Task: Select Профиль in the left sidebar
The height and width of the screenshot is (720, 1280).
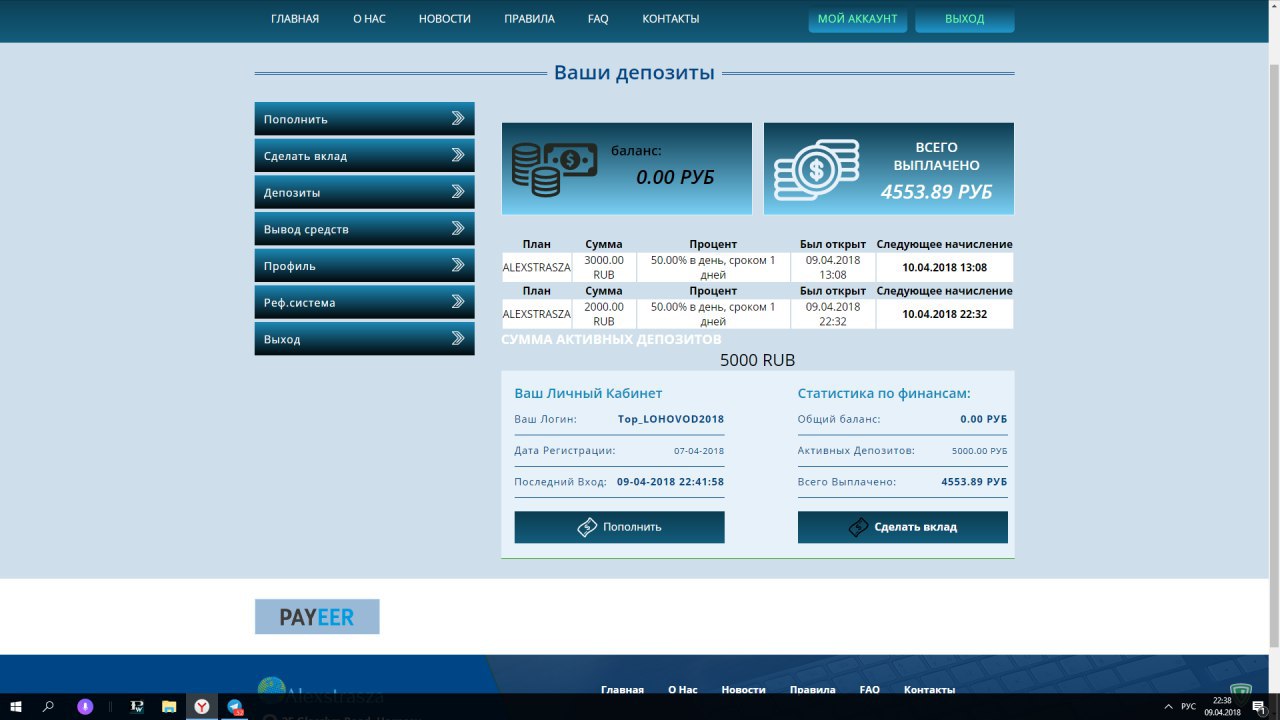Action: [364, 266]
